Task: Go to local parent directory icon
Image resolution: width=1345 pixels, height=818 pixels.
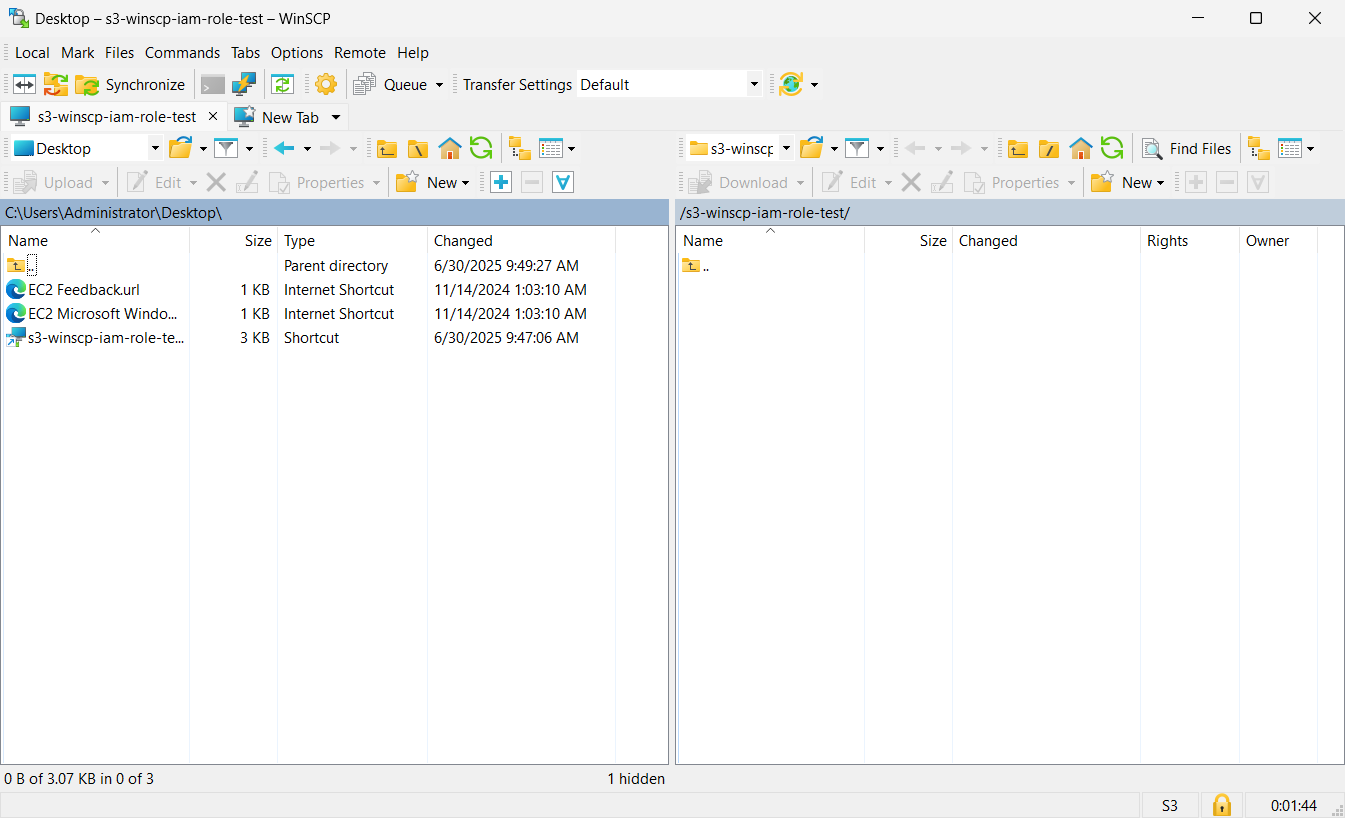Action: (387, 149)
